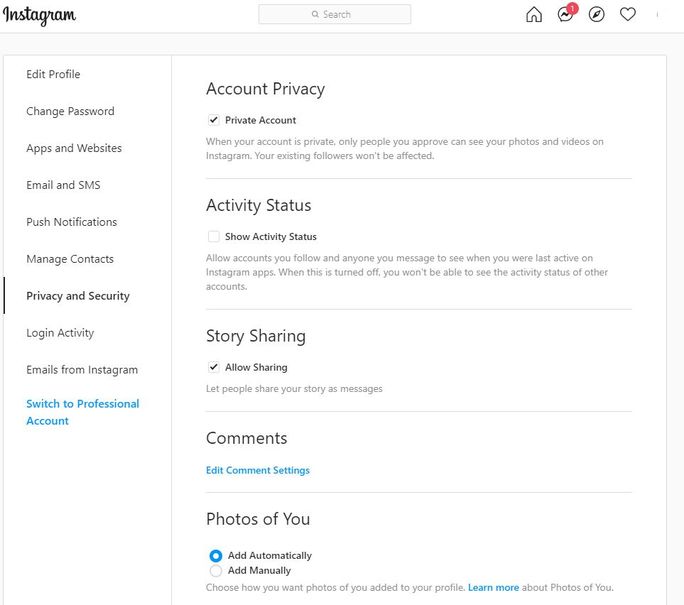View Login Activity
Screen dimensions: 684x605
[60, 333]
